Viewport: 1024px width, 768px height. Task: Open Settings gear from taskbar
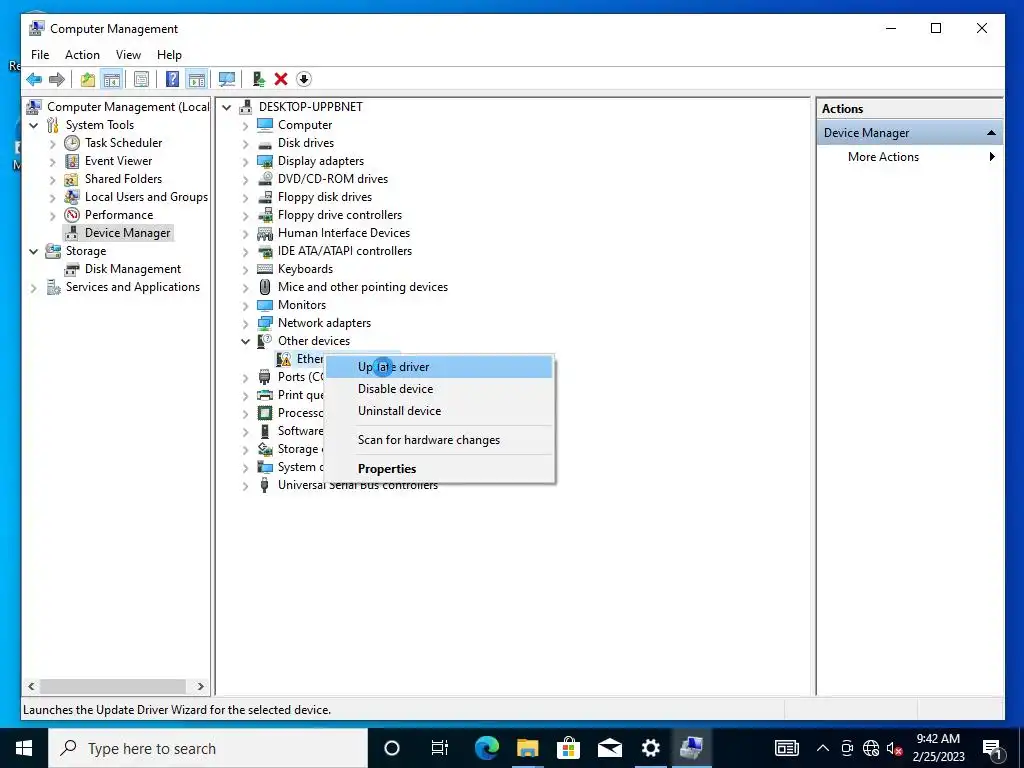[650, 748]
